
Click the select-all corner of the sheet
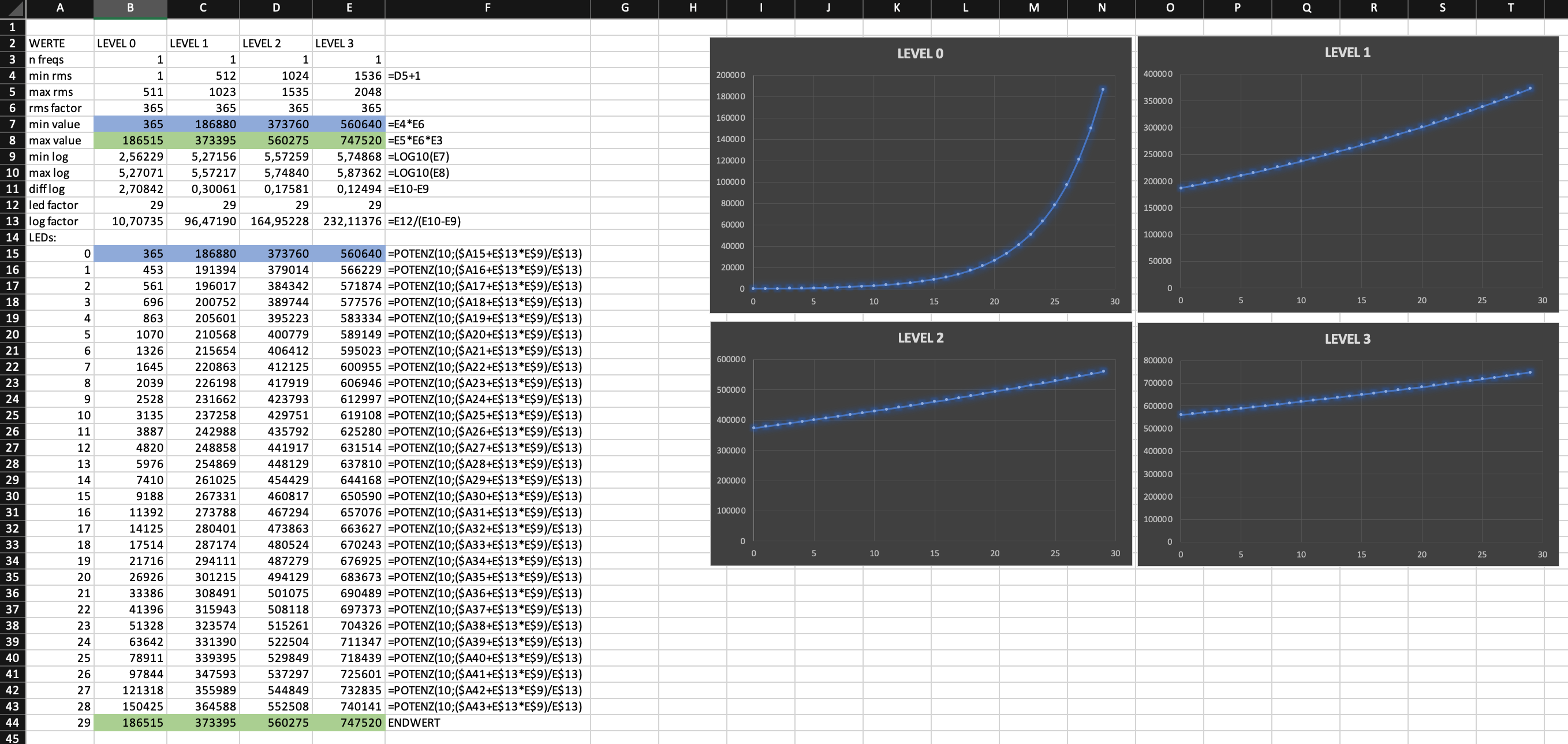coord(12,9)
